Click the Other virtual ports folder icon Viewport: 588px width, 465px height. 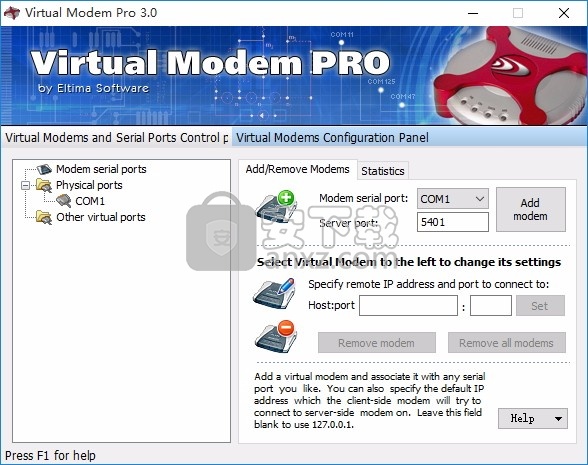44,217
